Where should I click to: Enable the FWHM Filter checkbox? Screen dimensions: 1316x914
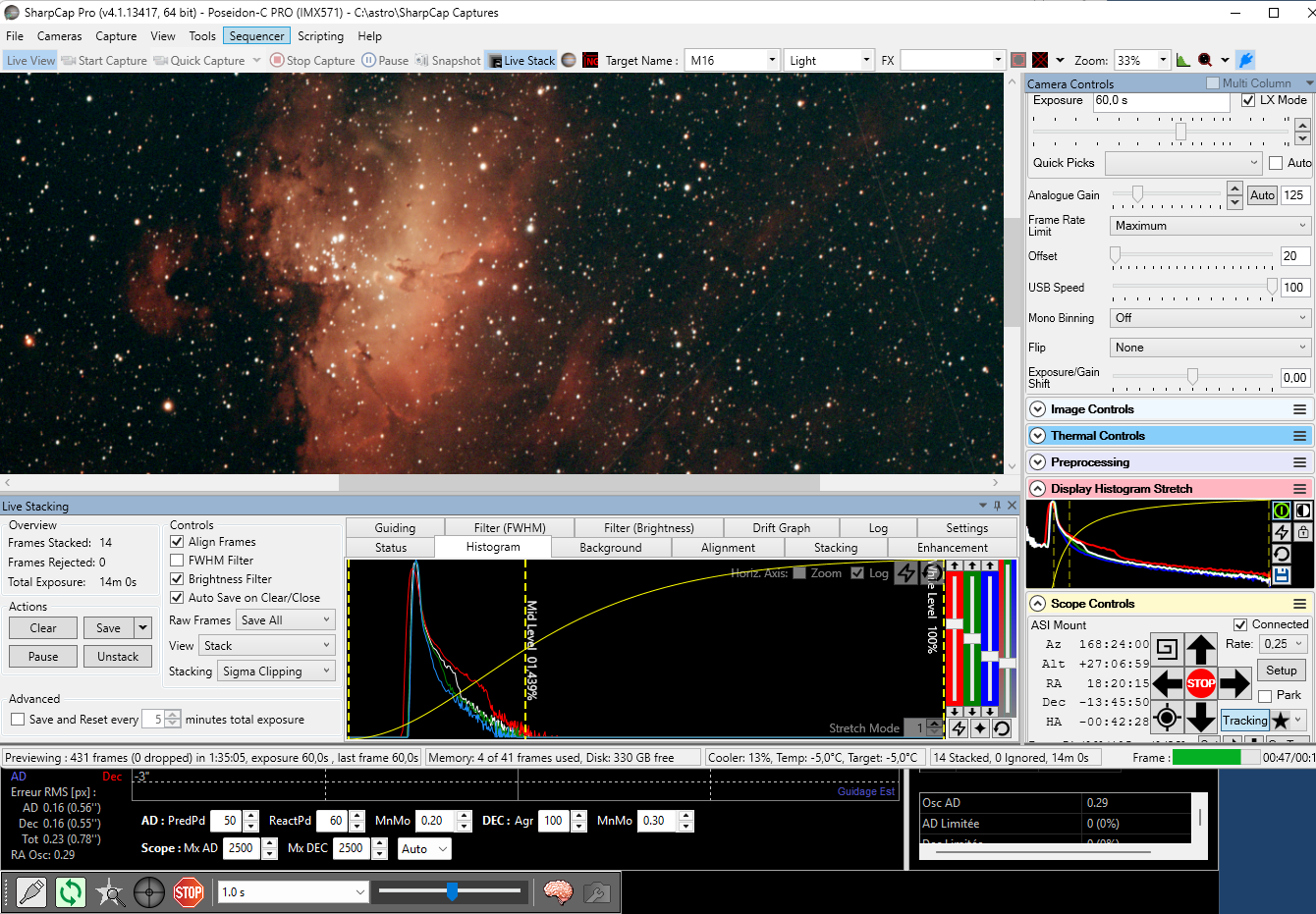[x=177, y=561]
